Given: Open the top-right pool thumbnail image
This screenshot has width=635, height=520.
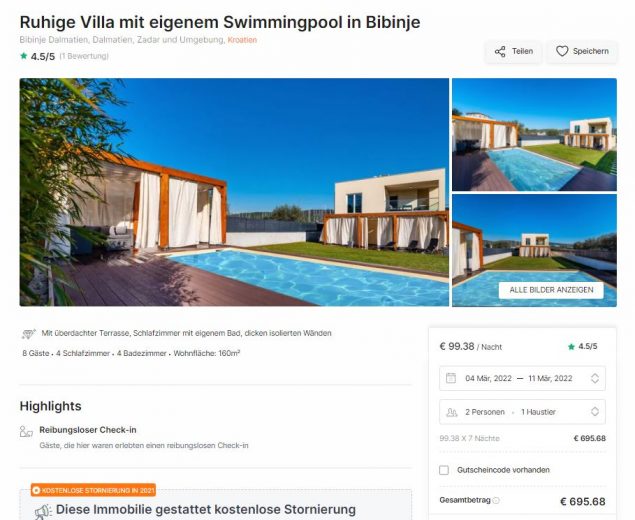Looking at the screenshot, I should 534,134.
